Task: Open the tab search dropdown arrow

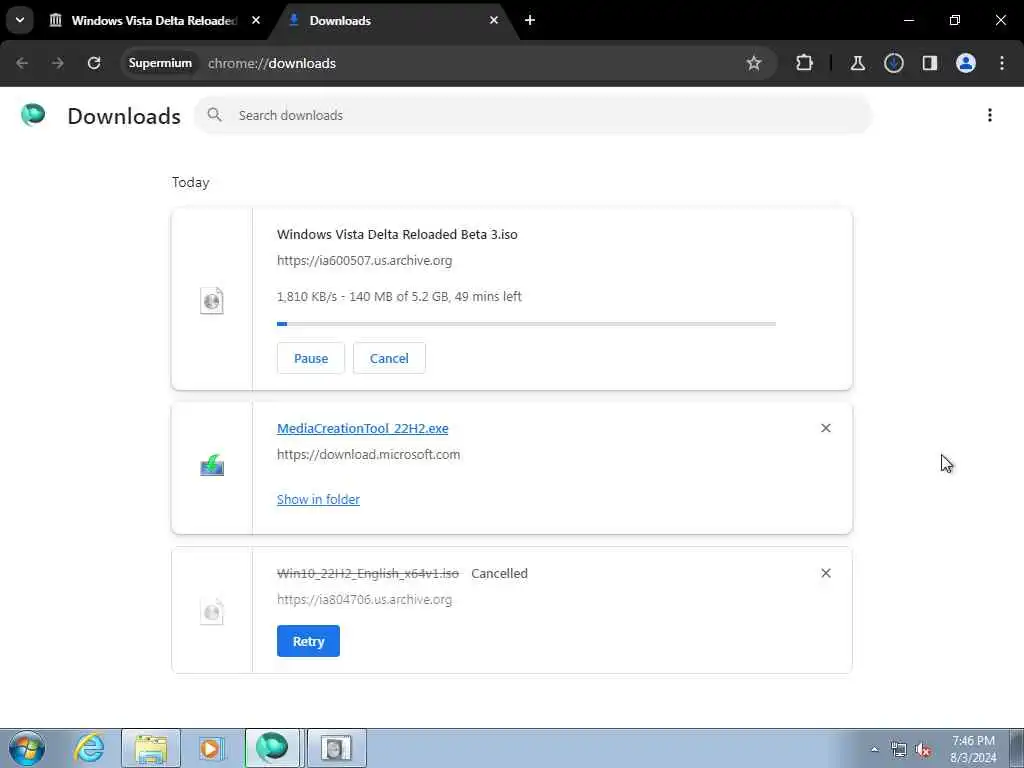Action: click(20, 20)
